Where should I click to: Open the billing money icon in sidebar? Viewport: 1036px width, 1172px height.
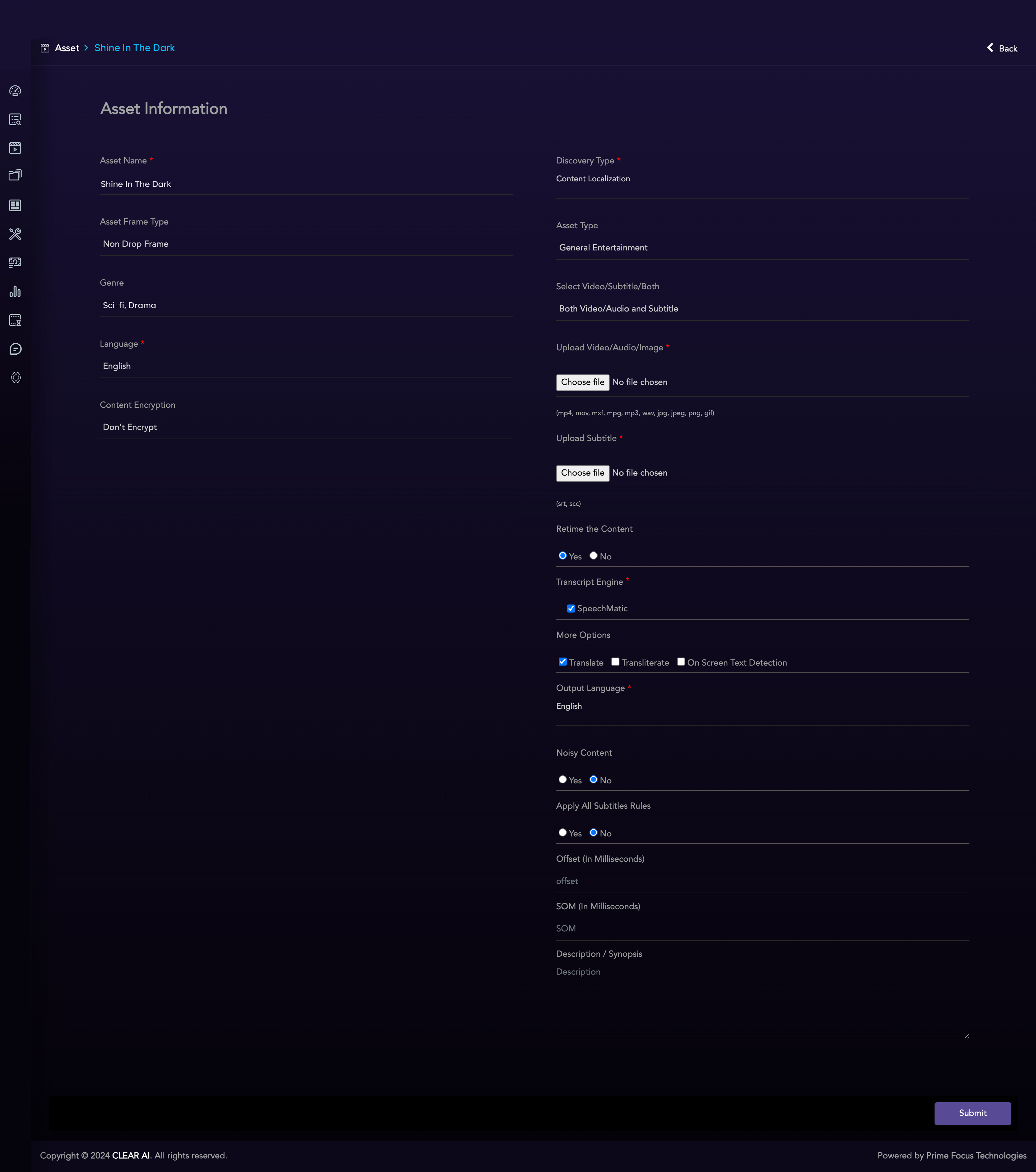pyautogui.click(x=15, y=262)
